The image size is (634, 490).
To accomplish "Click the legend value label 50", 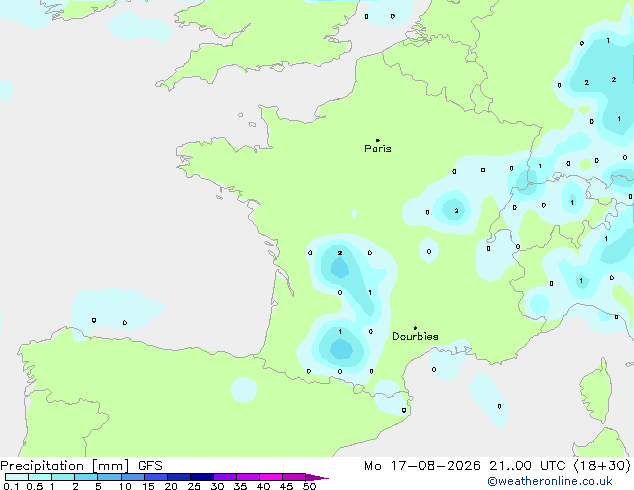I will pyautogui.click(x=309, y=486).
